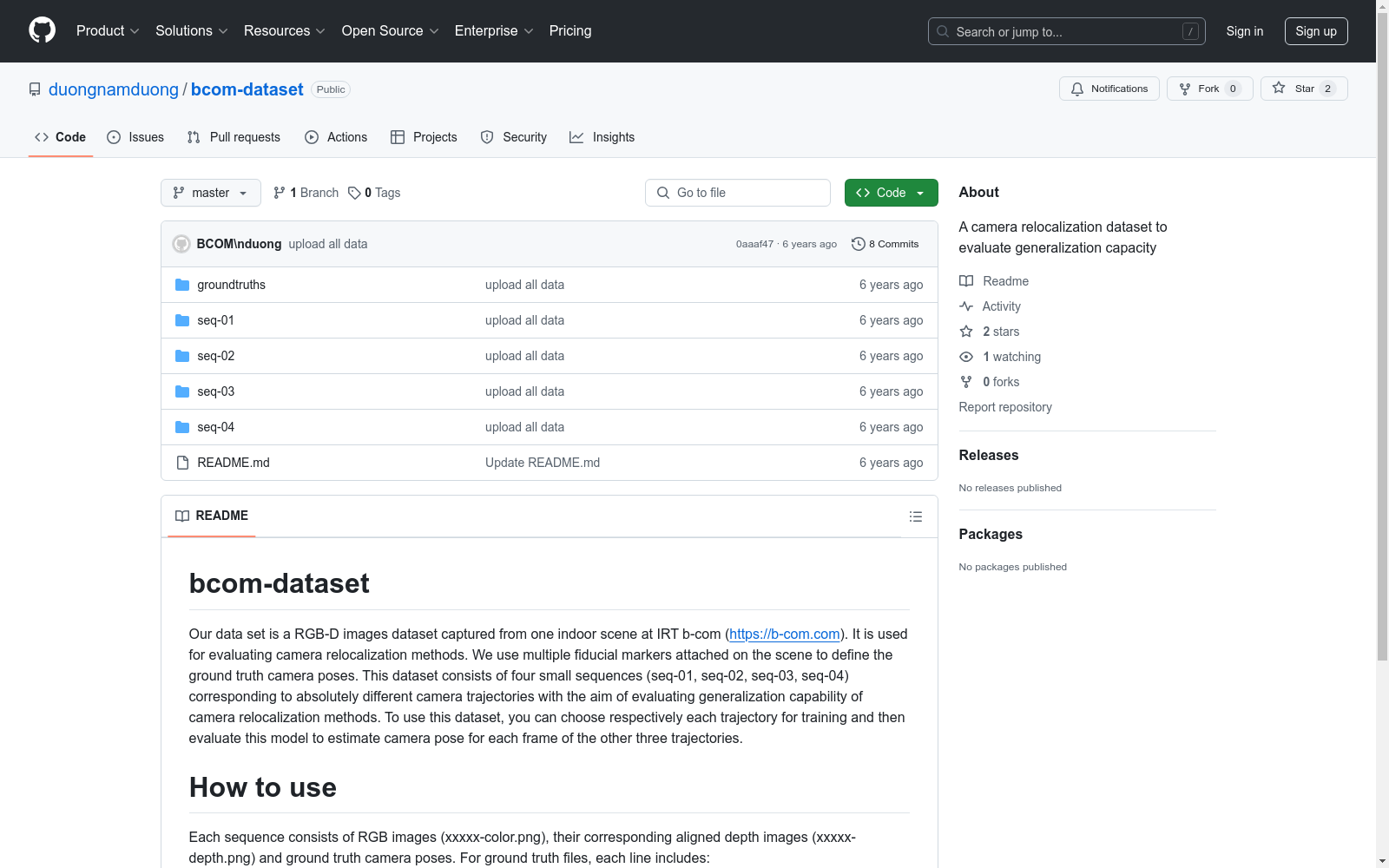Click the GitHub logo icon

42,30
